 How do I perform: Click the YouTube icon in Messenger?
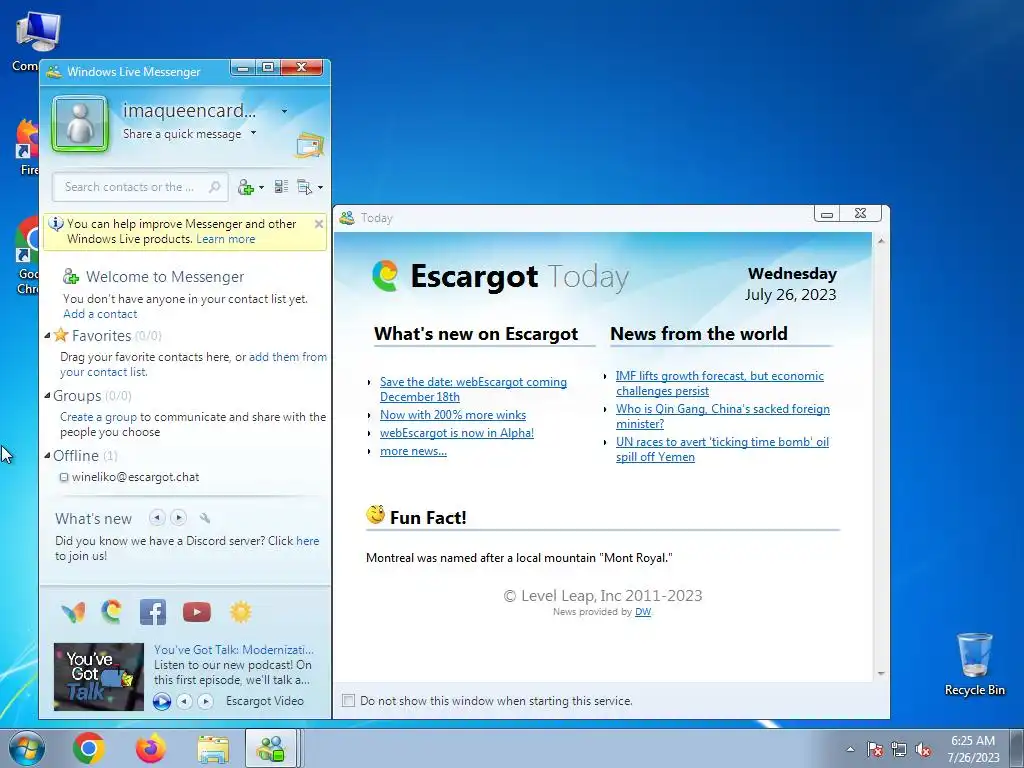pos(197,612)
